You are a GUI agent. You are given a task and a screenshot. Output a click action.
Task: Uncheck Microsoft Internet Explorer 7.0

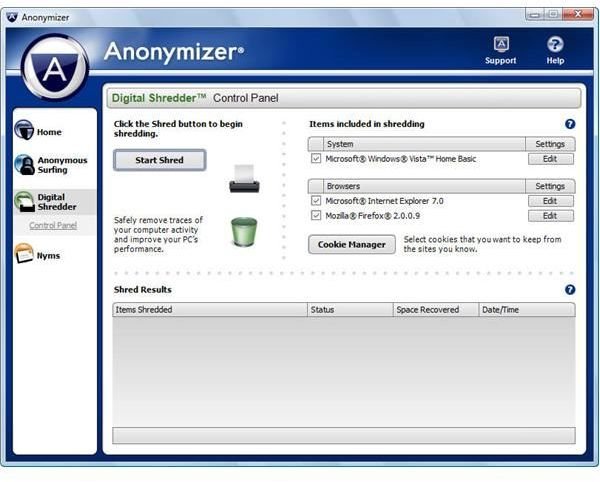point(316,200)
